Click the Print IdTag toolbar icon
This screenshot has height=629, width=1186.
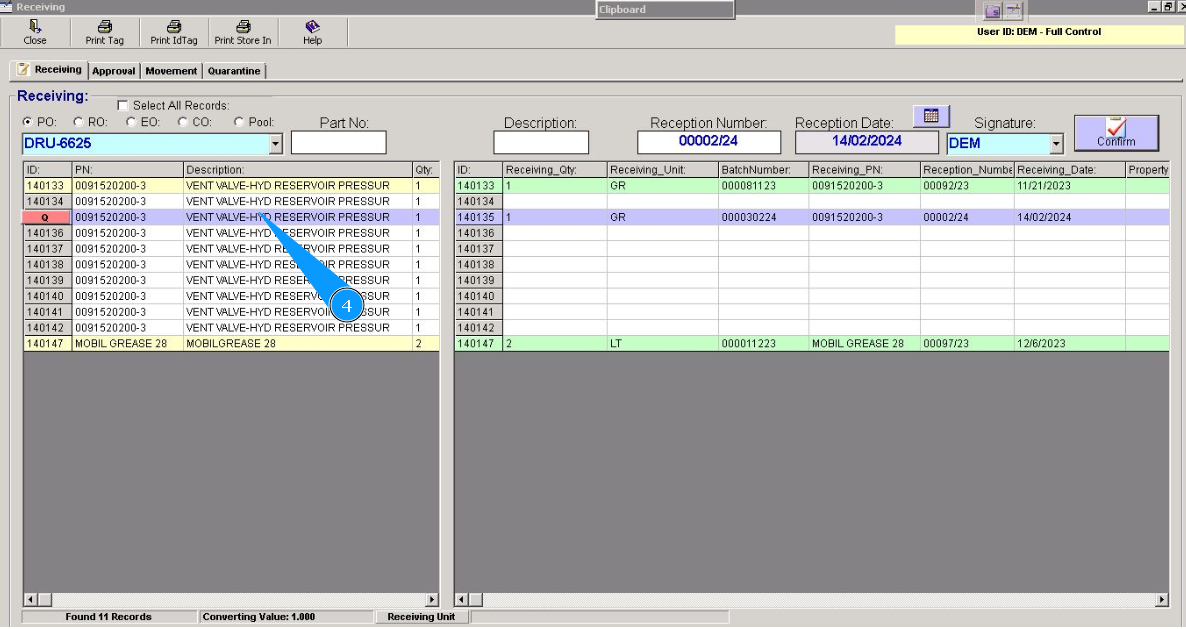(x=174, y=27)
